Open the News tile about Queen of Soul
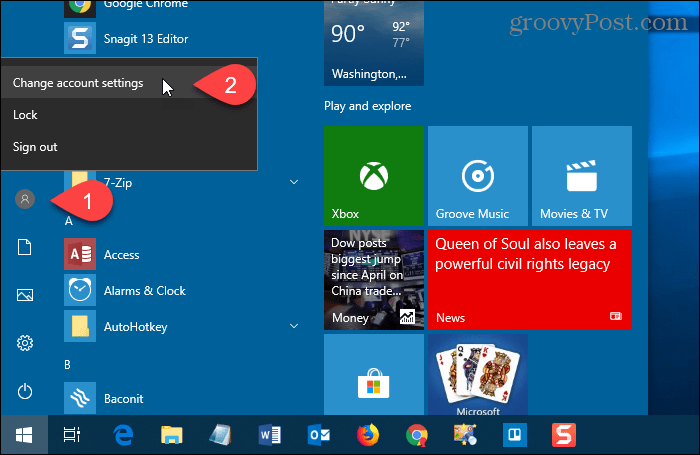700x455 pixels. click(530, 280)
